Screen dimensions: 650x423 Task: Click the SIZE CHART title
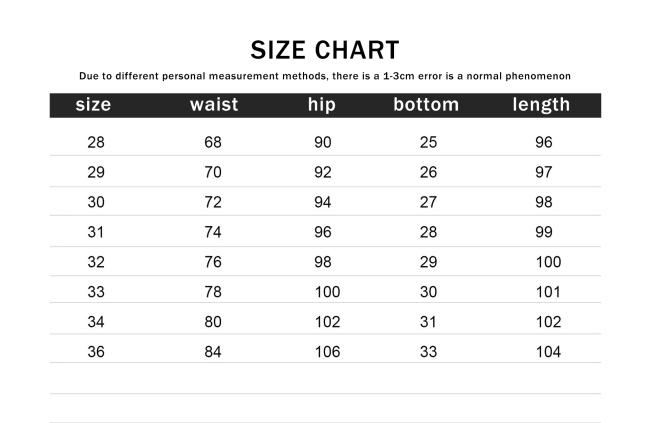[325, 50]
